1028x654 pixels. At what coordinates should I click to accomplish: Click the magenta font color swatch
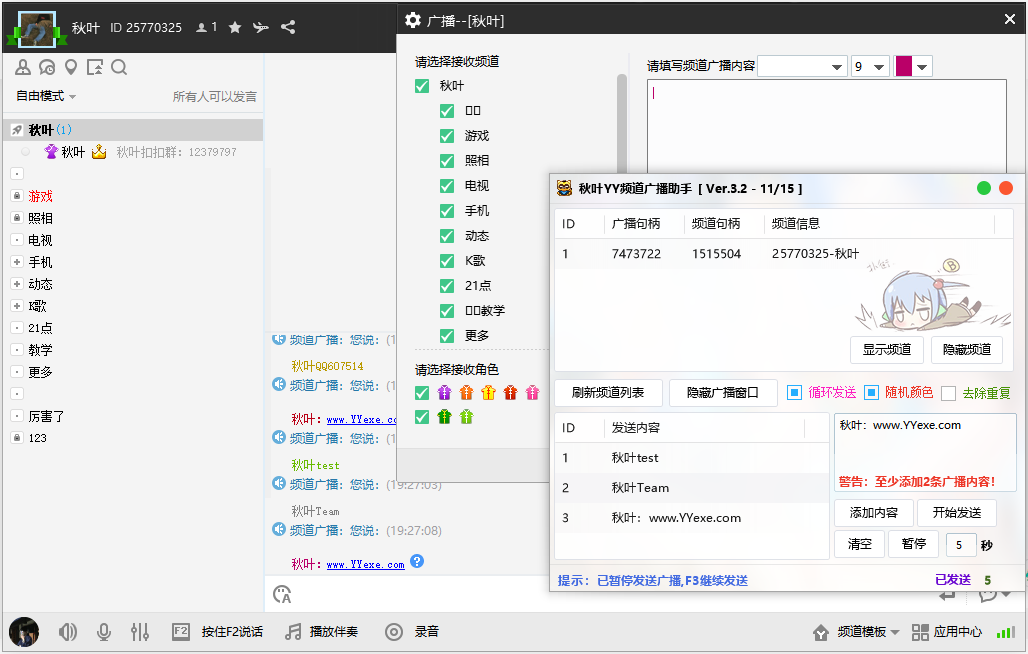(903, 66)
